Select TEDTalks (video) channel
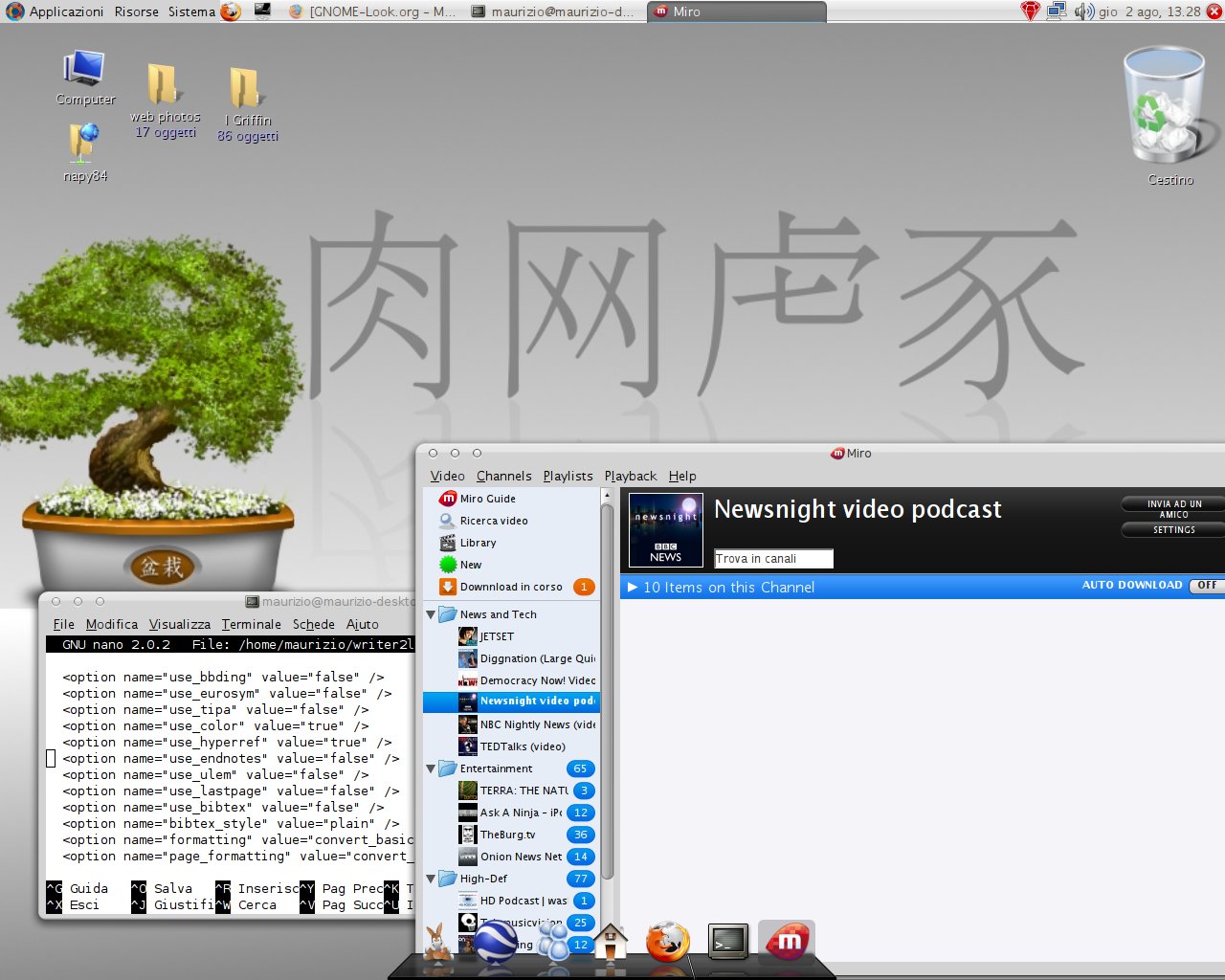 (512, 746)
